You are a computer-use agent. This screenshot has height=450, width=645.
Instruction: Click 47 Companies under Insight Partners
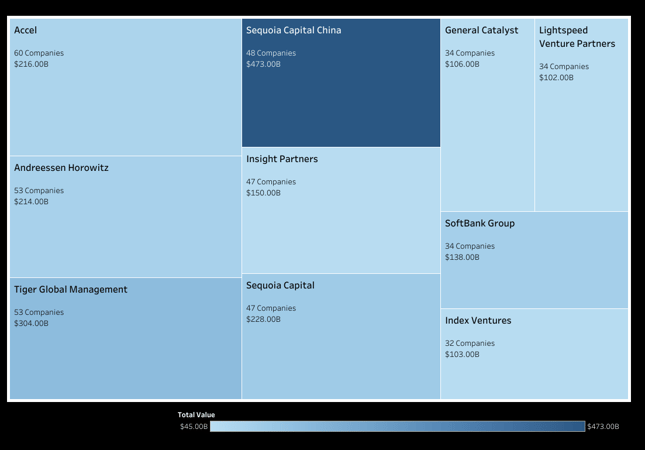(271, 182)
